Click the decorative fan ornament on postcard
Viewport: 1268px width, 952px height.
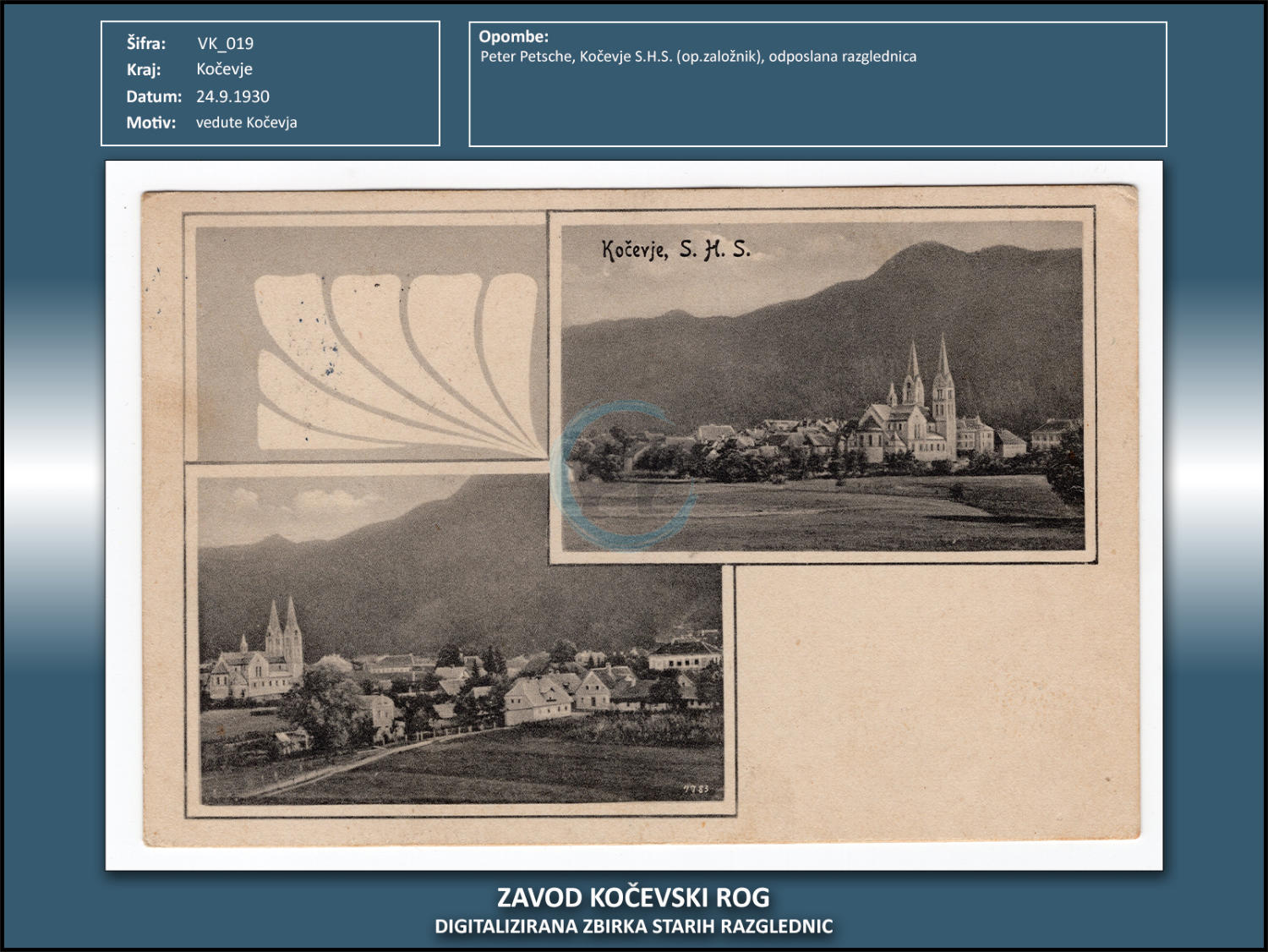coord(397,359)
